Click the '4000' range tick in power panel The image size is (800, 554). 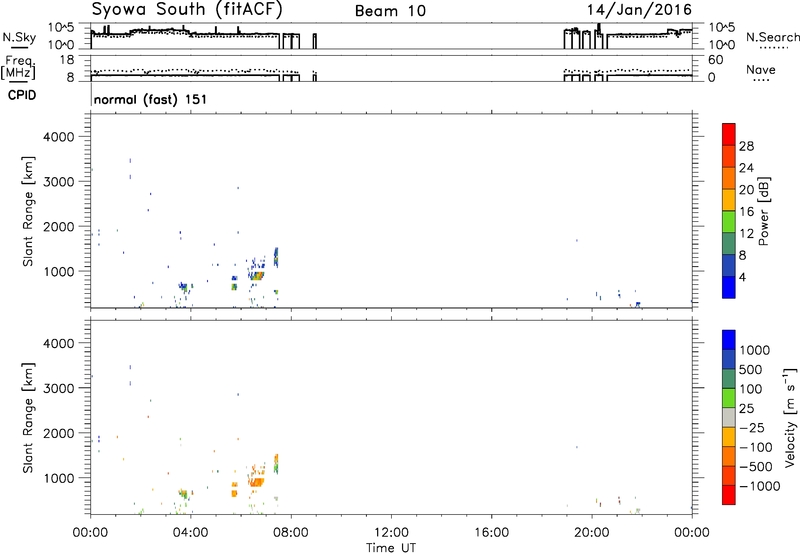pyautogui.click(x=58, y=137)
